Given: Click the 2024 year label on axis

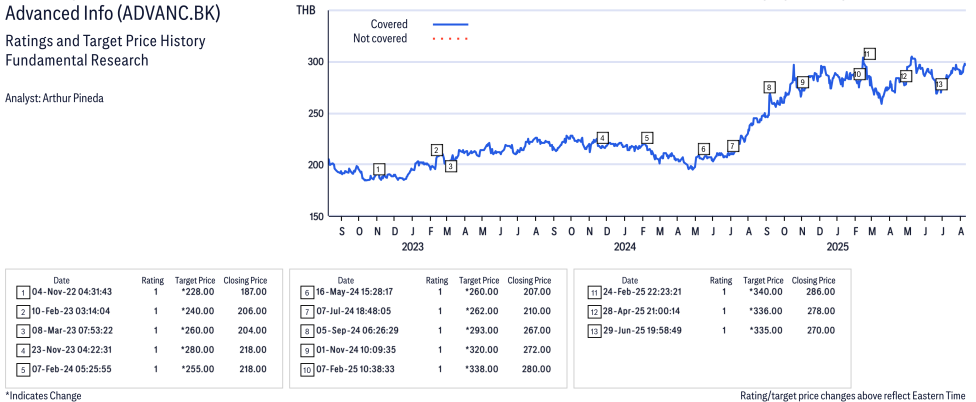Looking at the screenshot, I should pyautogui.click(x=625, y=247).
